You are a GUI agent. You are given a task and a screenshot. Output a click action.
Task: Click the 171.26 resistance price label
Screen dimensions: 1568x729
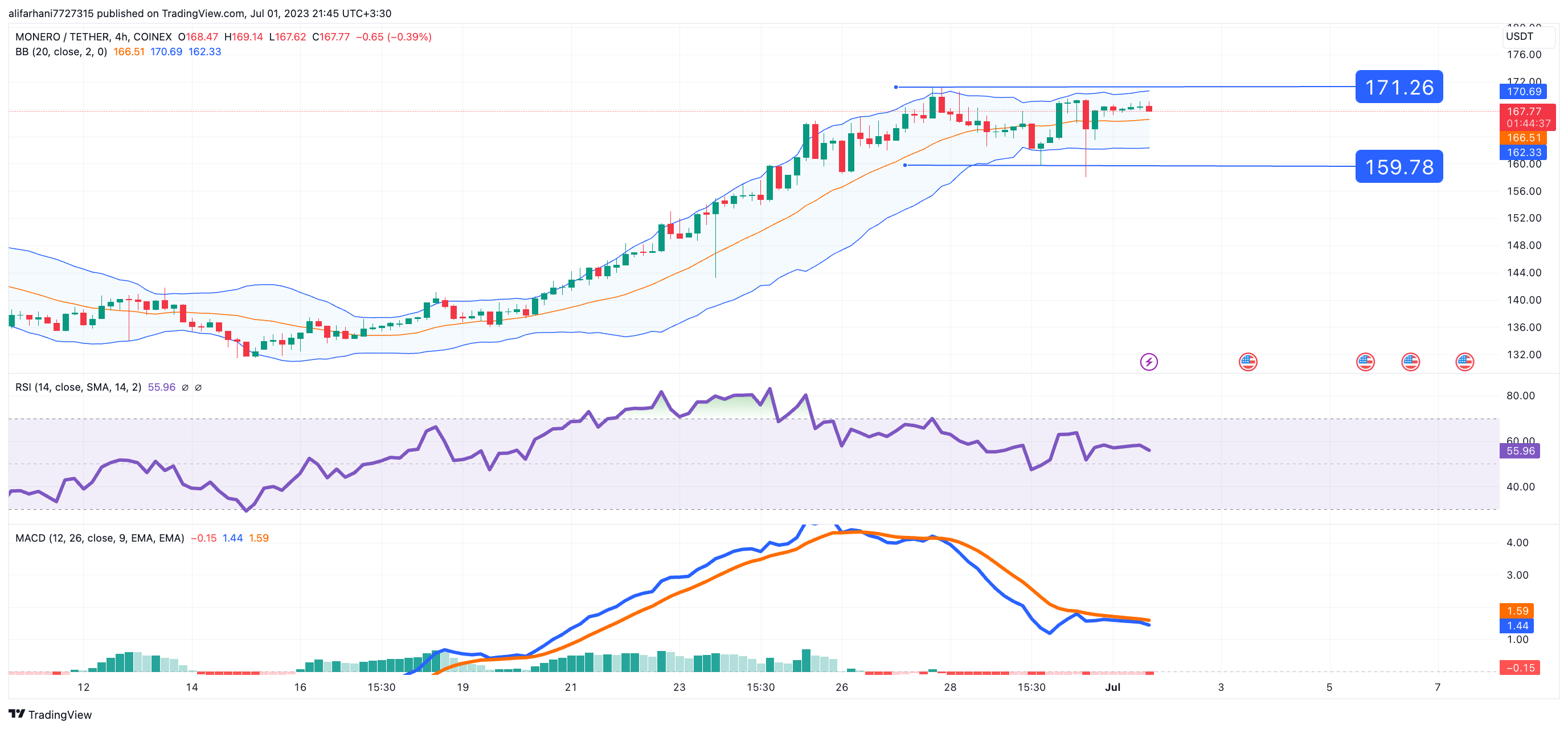[1398, 87]
